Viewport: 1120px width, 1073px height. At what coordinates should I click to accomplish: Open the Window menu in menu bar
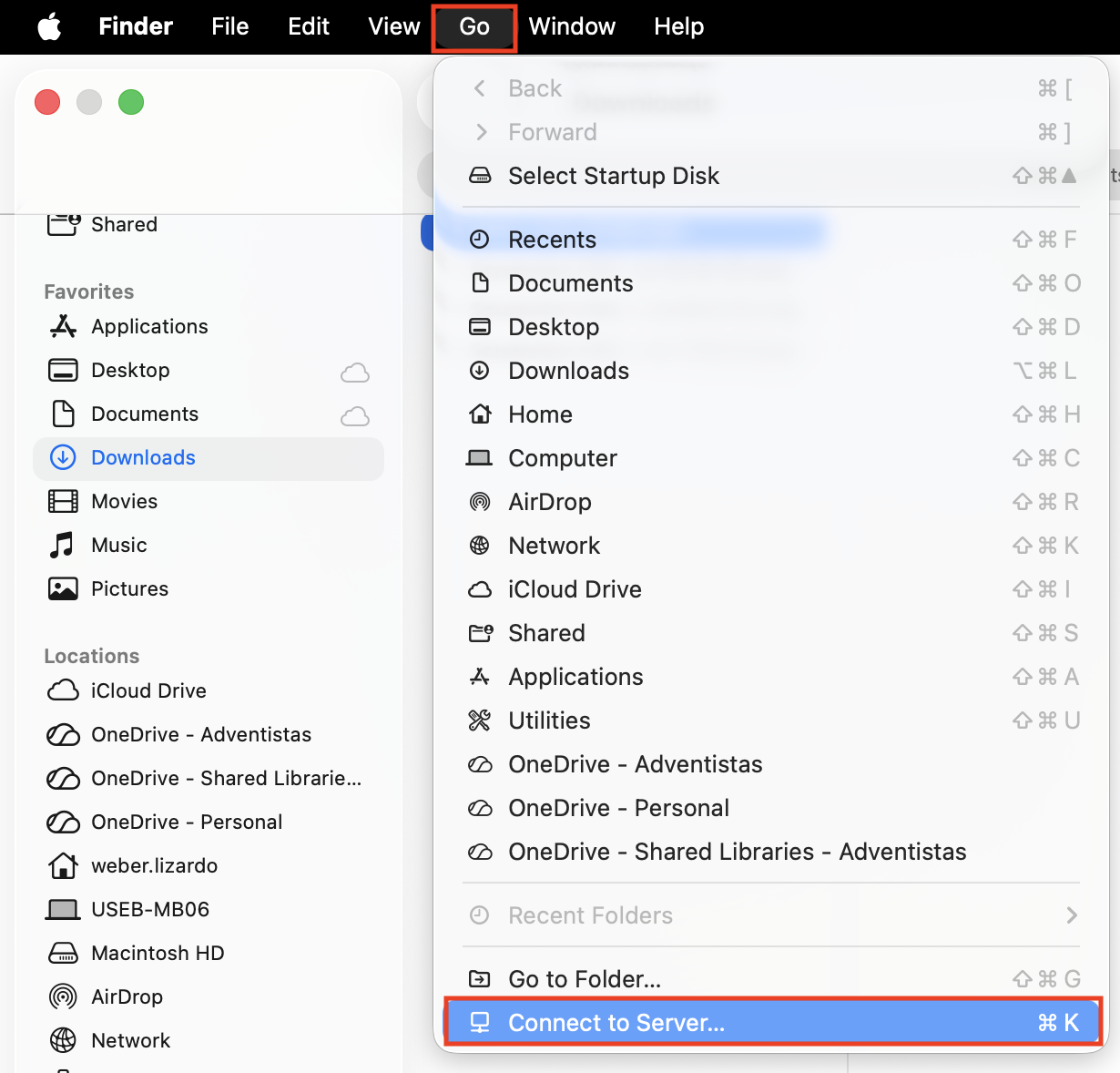pyautogui.click(x=572, y=27)
